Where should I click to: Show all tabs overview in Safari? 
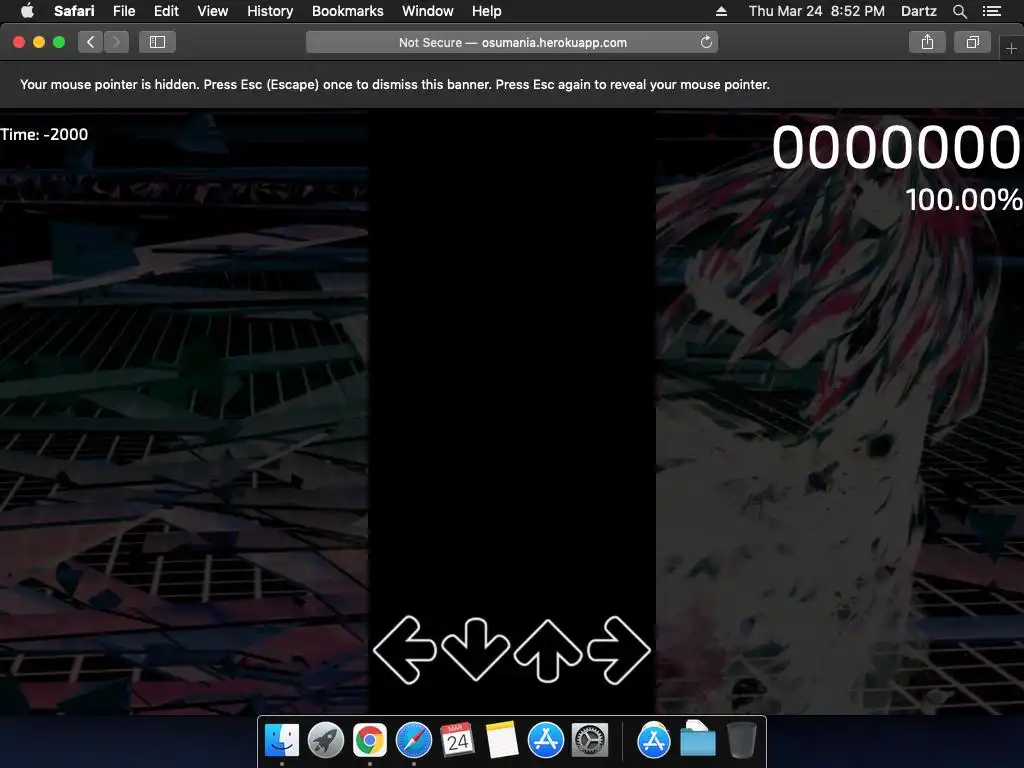972,42
